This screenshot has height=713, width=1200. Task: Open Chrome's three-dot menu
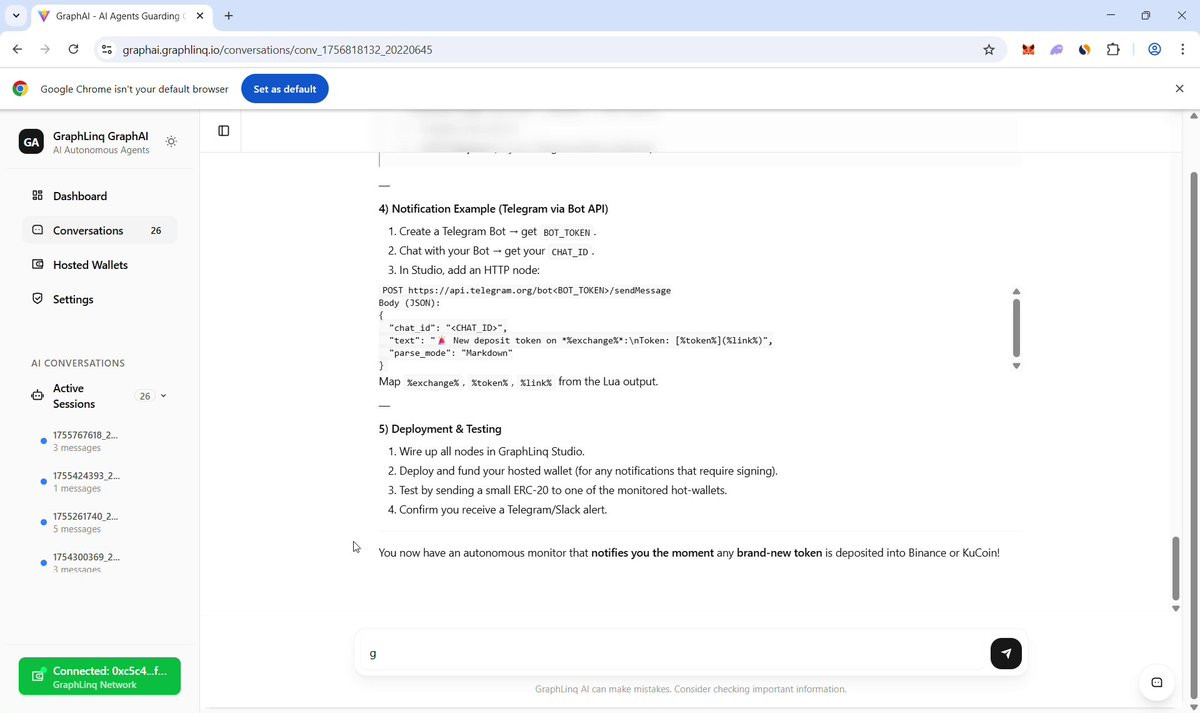pos(1182,49)
